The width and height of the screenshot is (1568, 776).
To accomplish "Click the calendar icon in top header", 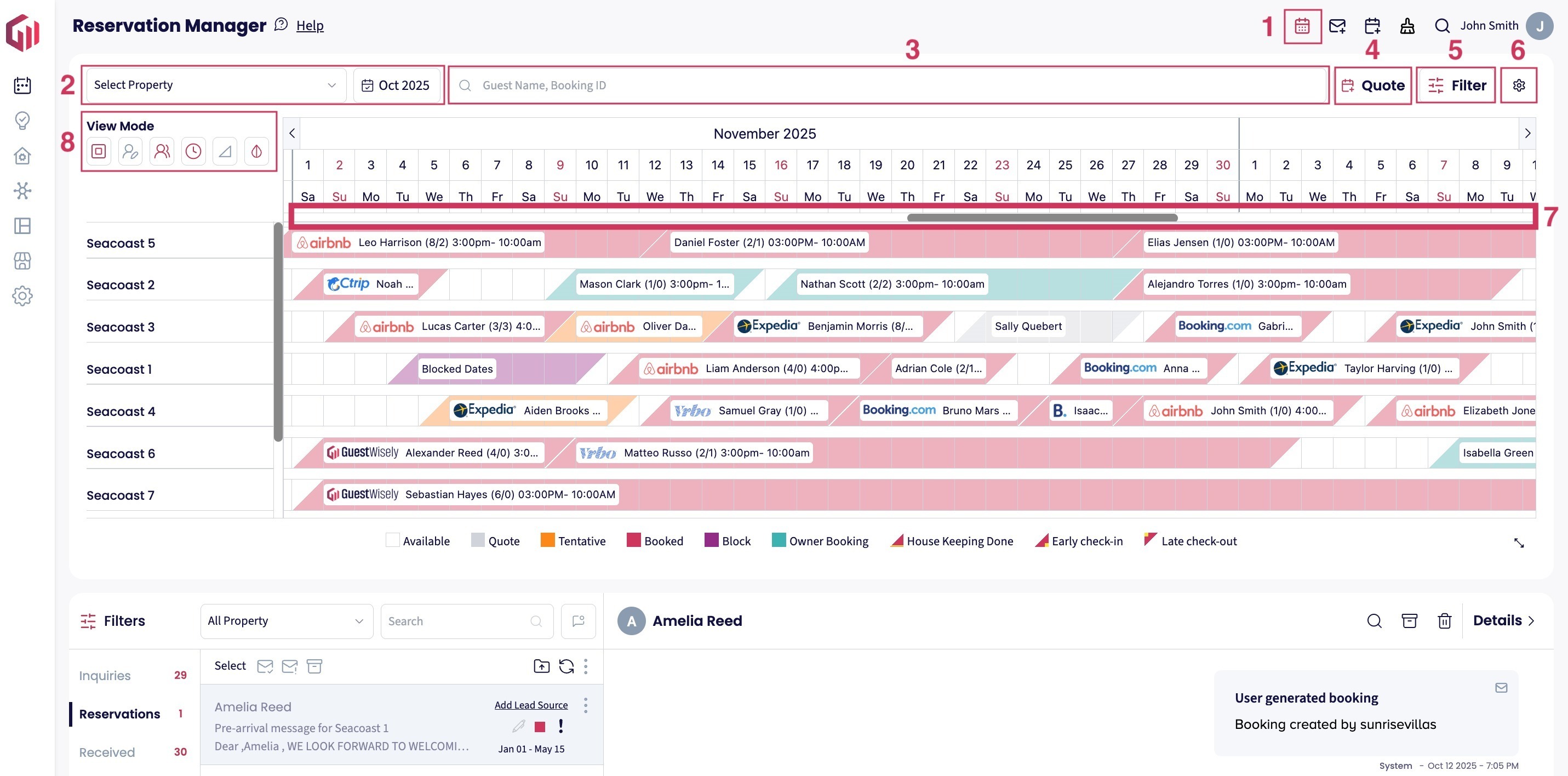I will [1301, 26].
